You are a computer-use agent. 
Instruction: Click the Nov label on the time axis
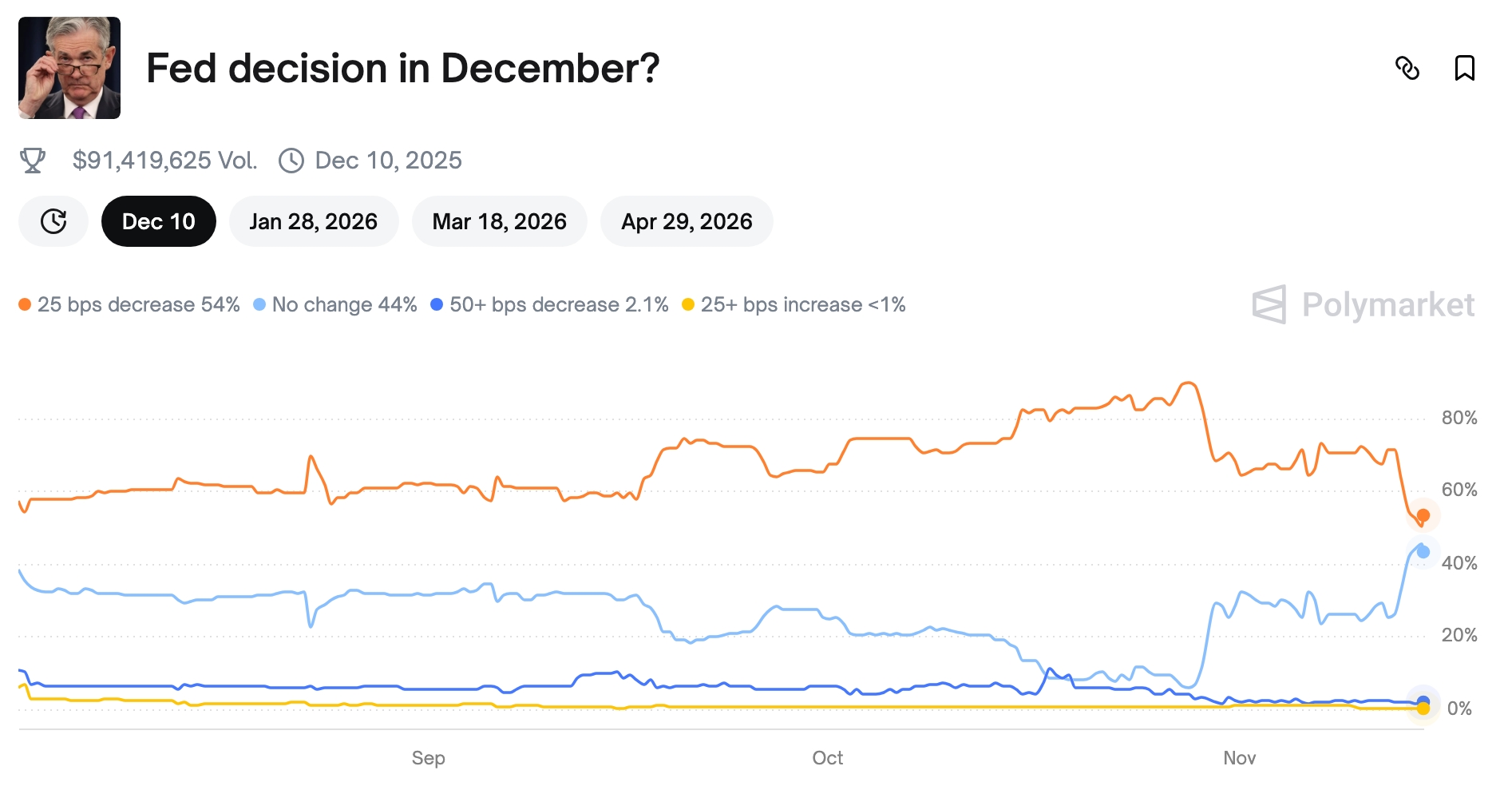point(1242,758)
